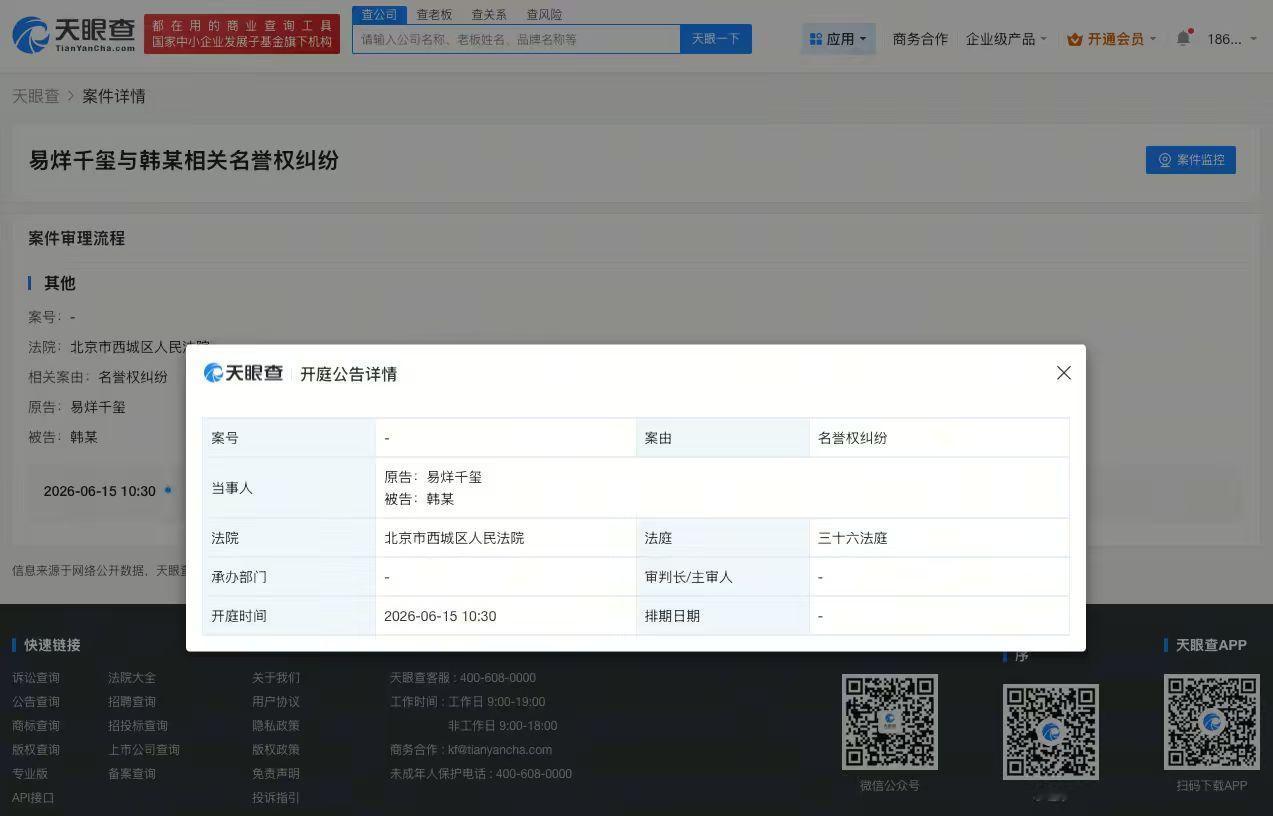This screenshot has height=816, width=1273.
Task: Open 招聘查询 footer link
Action: point(132,702)
